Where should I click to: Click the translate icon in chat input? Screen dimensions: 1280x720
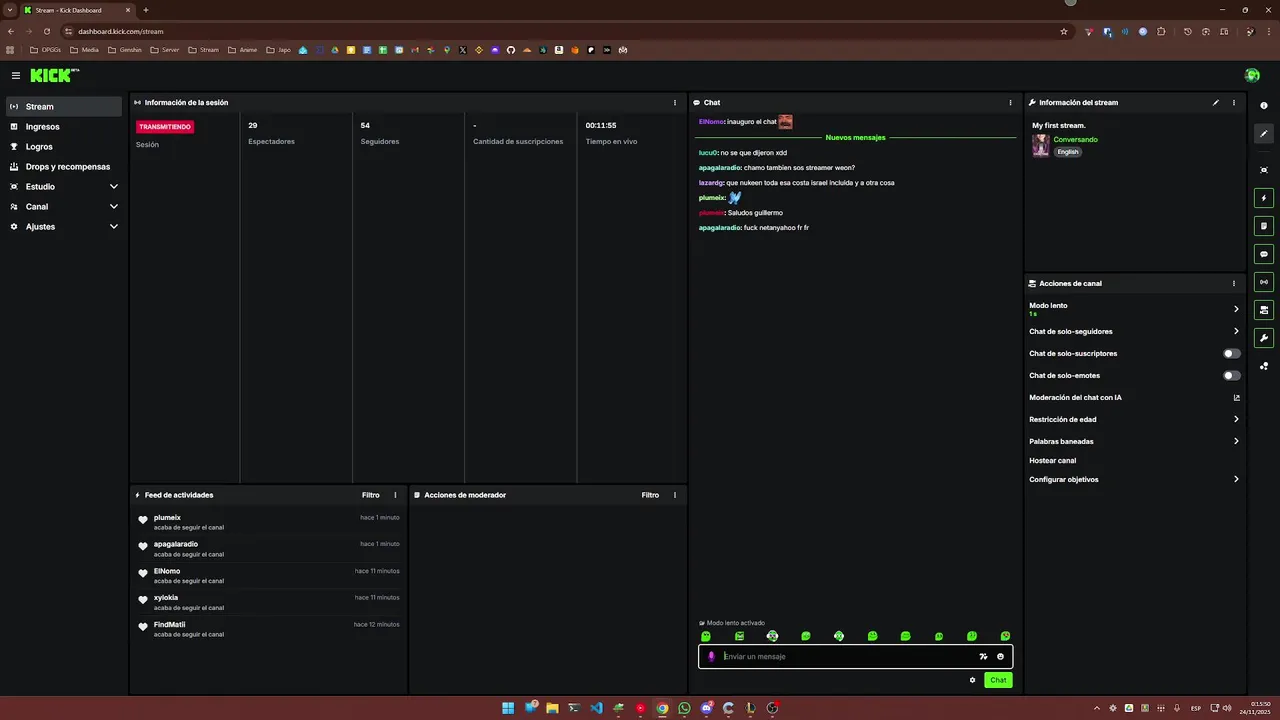[x=983, y=657]
